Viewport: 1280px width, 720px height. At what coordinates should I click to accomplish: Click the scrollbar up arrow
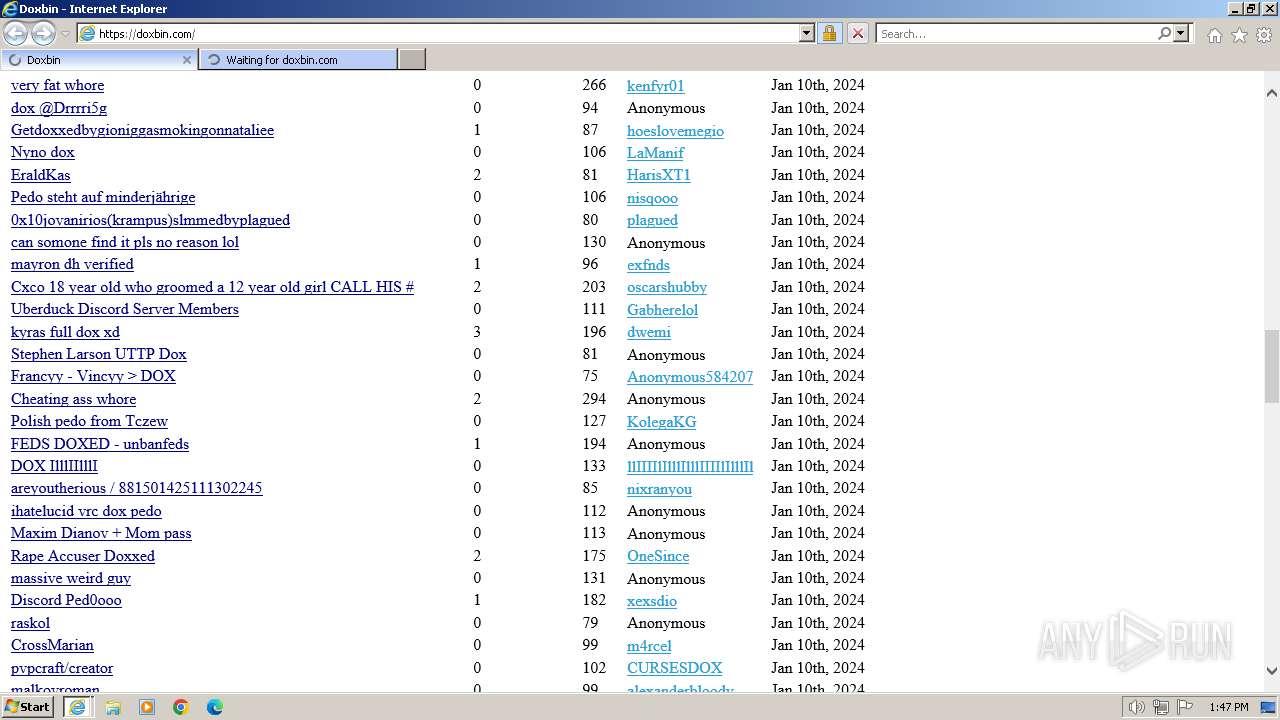tap(1272, 93)
